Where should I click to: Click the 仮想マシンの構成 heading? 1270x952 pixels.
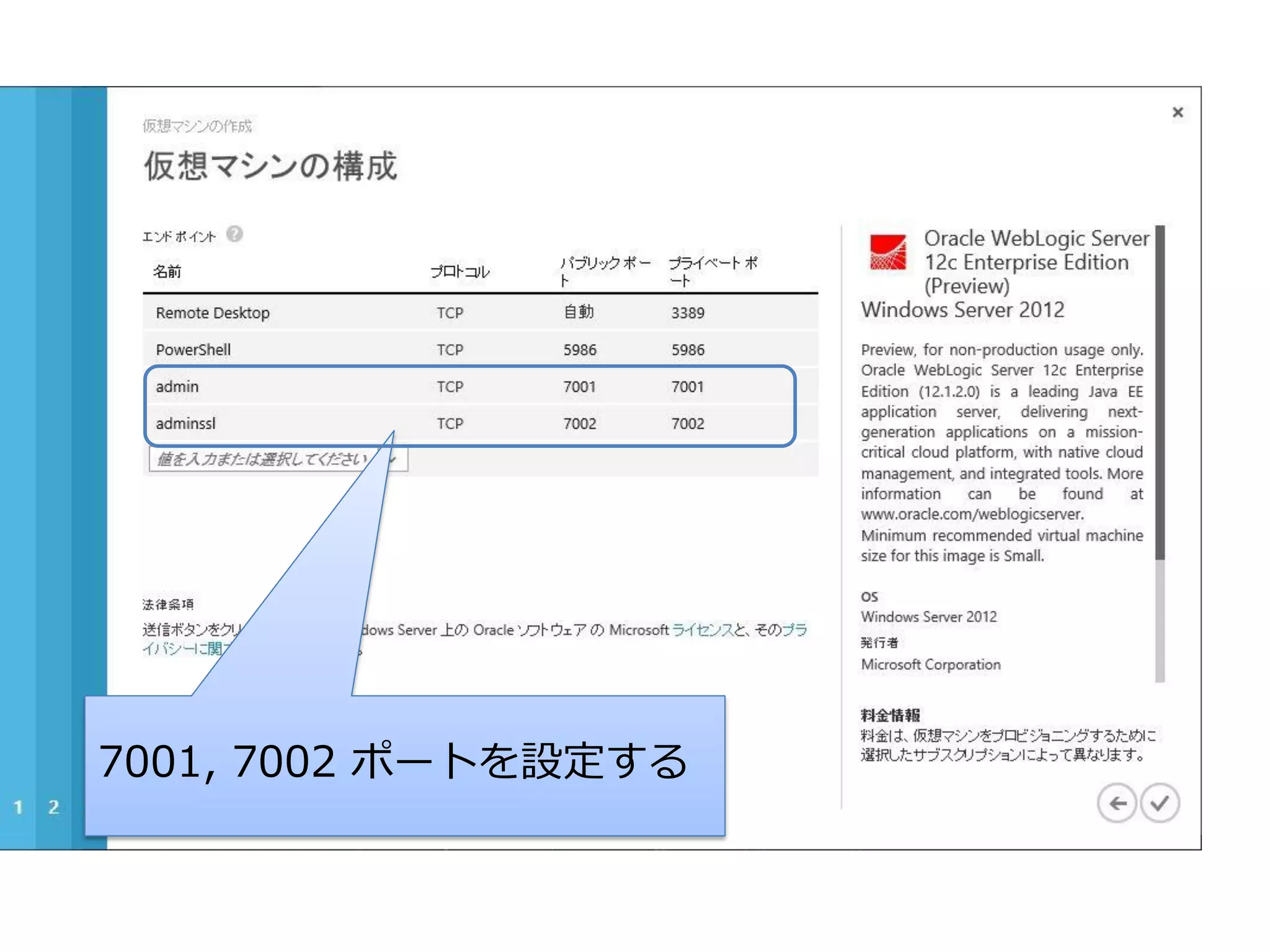(270, 166)
